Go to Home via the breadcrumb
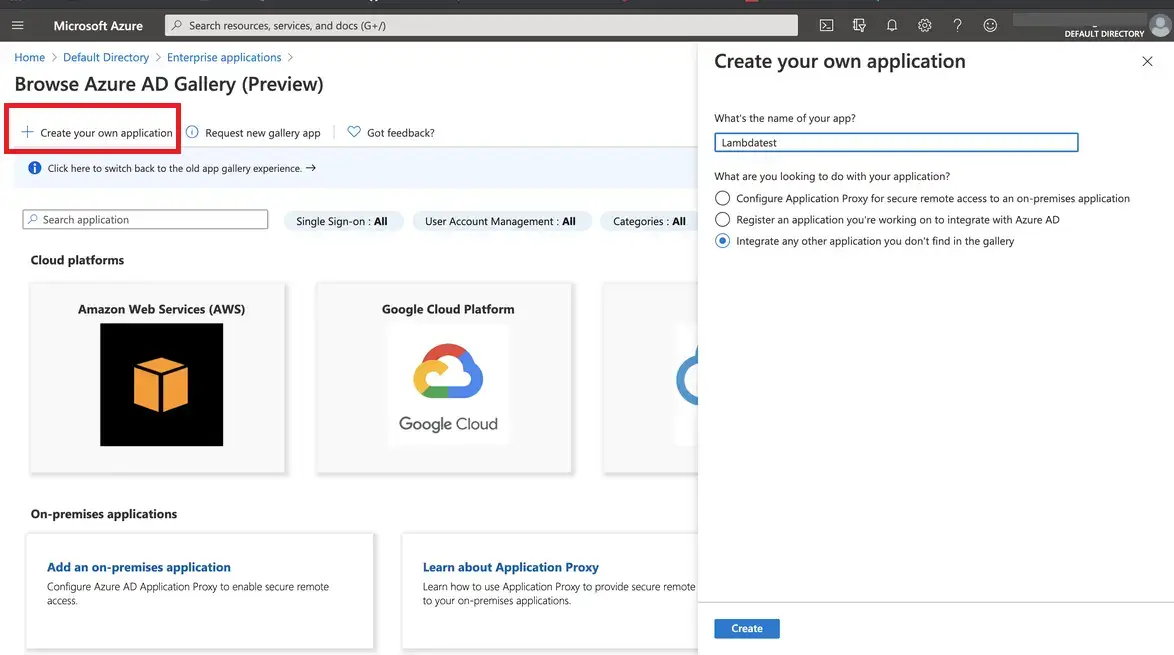 coord(29,57)
